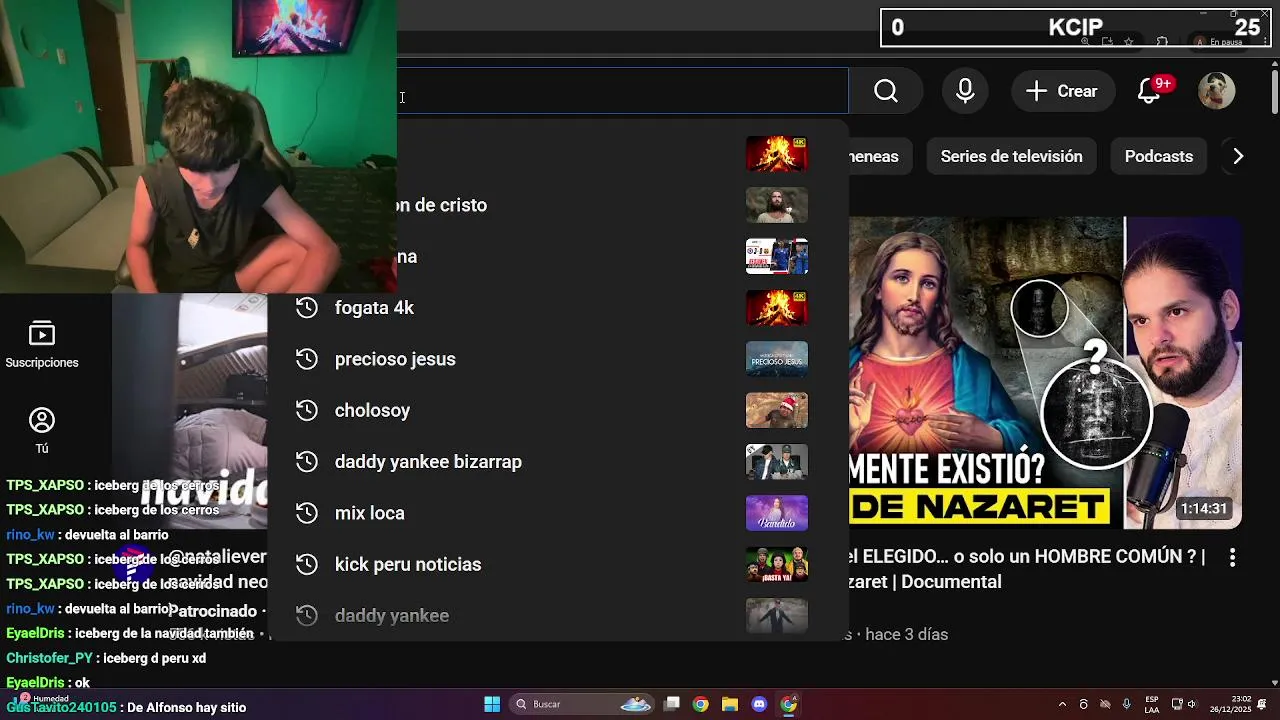1280x720 pixels.
Task: Click topmost fire thumbnail in suggestions
Action: coord(777,154)
